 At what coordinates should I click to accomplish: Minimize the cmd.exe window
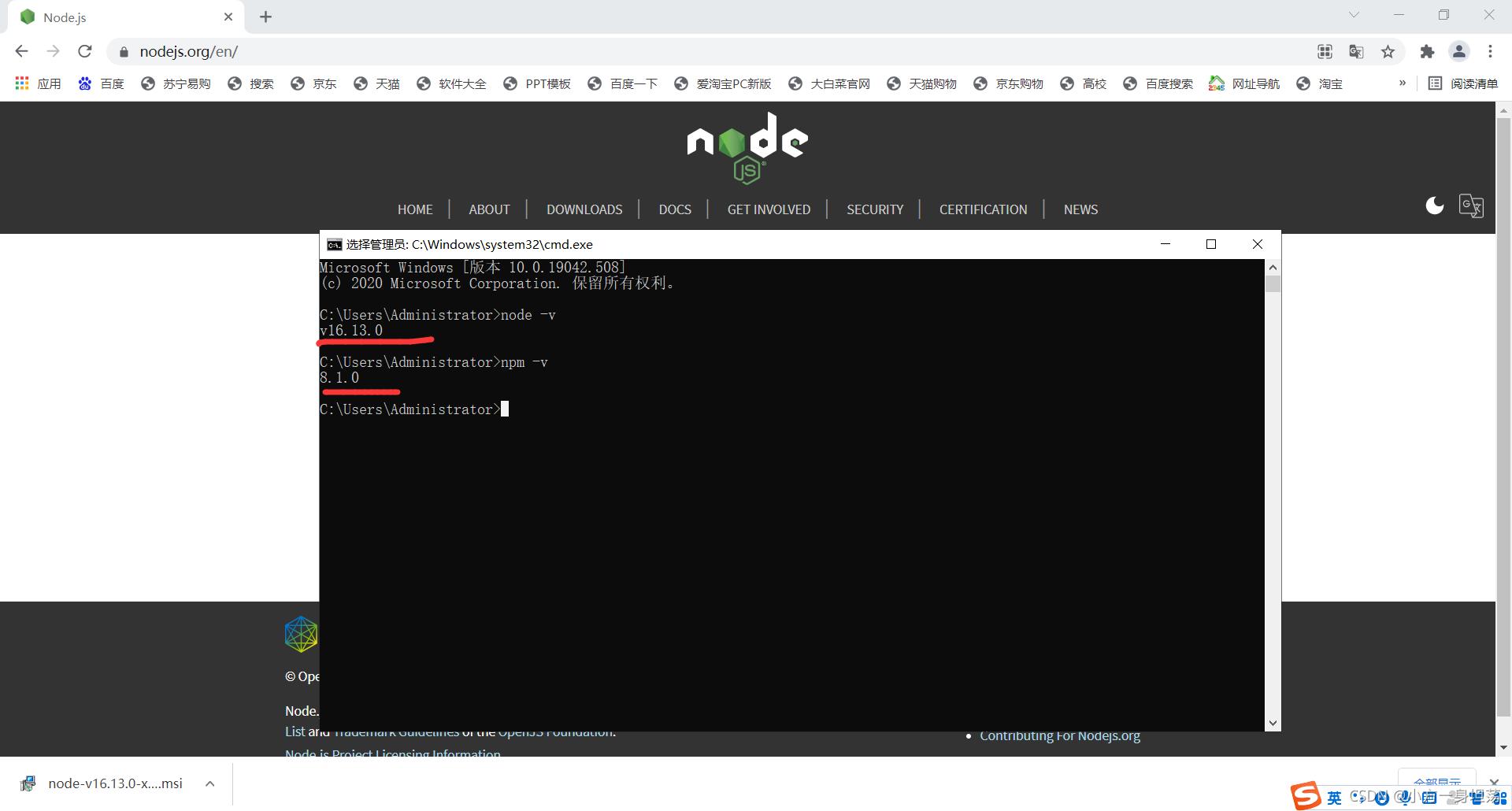pos(1165,244)
